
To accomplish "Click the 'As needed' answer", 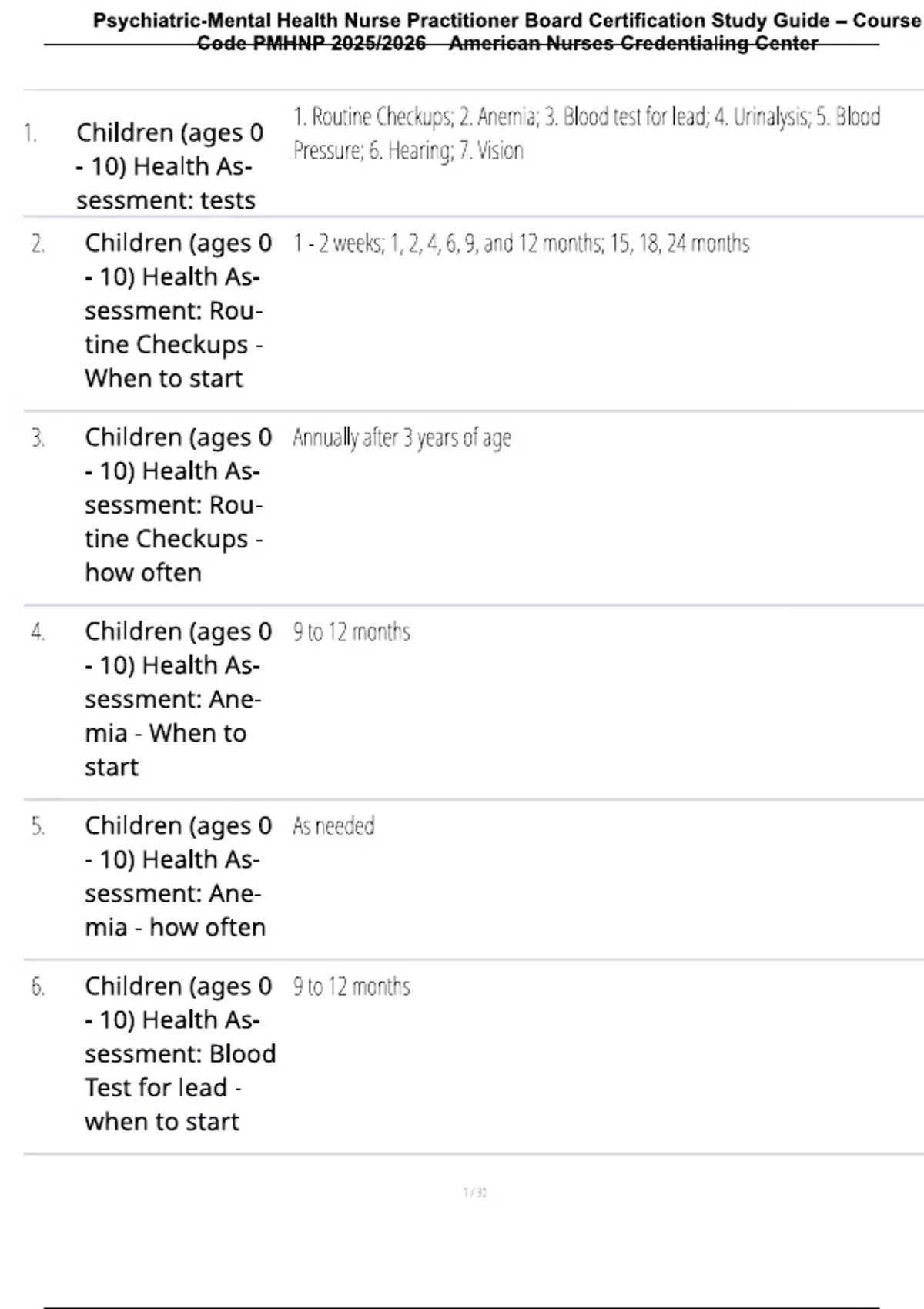I will pos(333,826).
